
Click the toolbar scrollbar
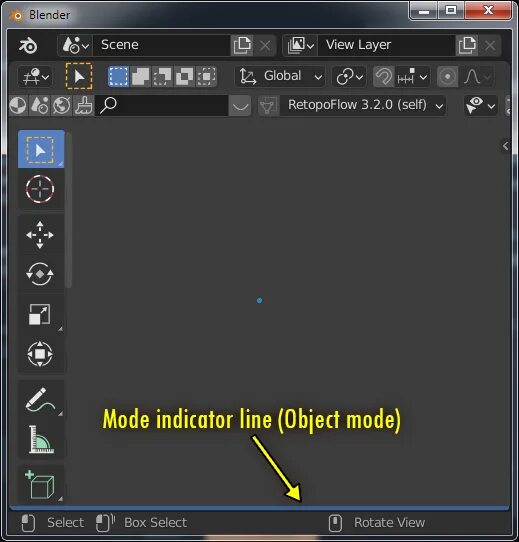point(69,210)
